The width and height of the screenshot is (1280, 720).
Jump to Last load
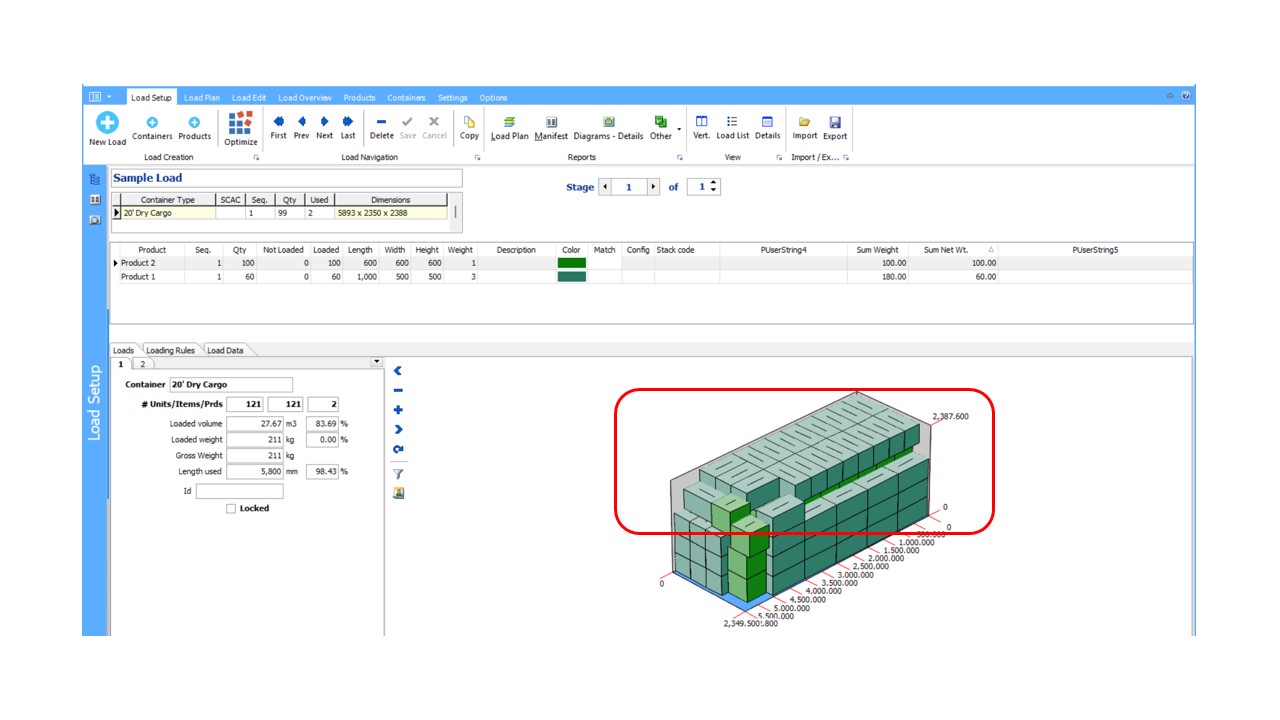click(x=347, y=128)
